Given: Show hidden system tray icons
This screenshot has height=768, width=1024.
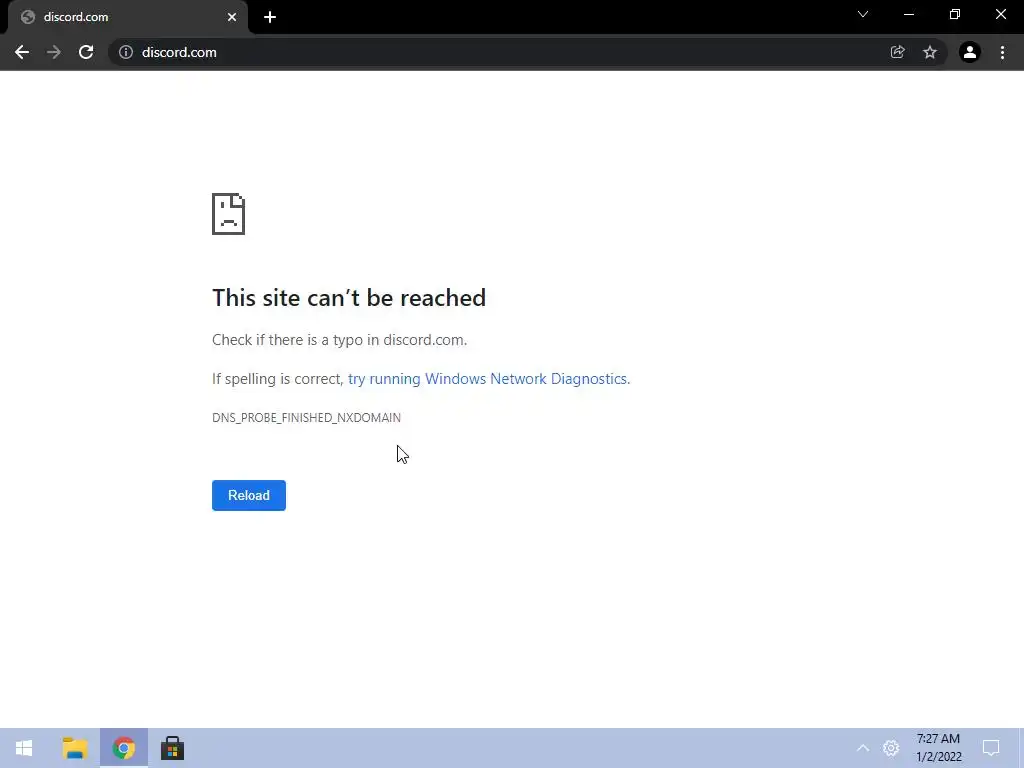Looking at the screenshot, I should tap(863, 748).
